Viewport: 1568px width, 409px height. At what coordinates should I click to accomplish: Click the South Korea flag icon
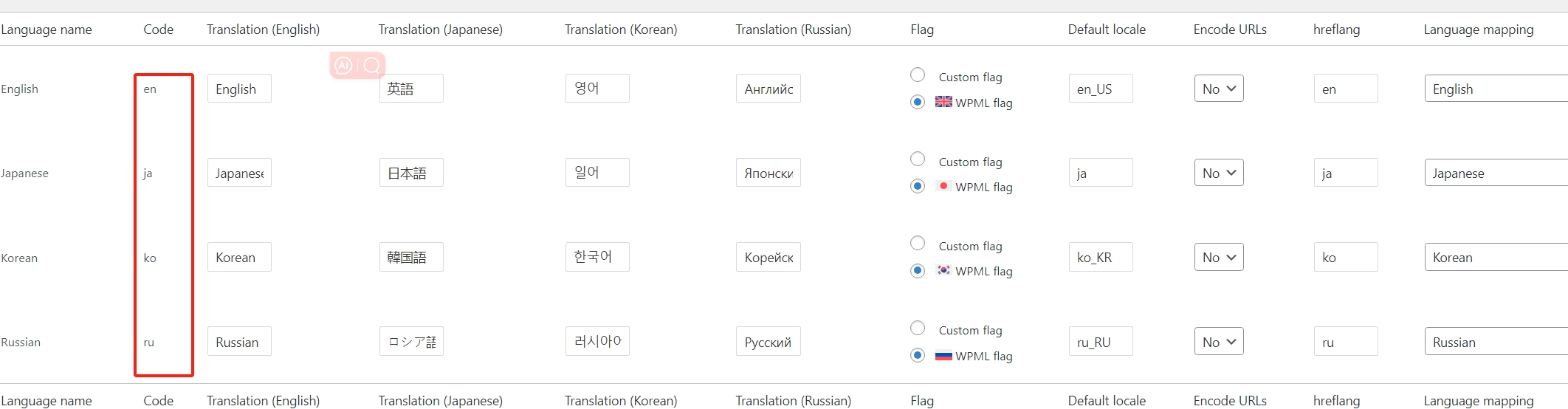[943, 270]
